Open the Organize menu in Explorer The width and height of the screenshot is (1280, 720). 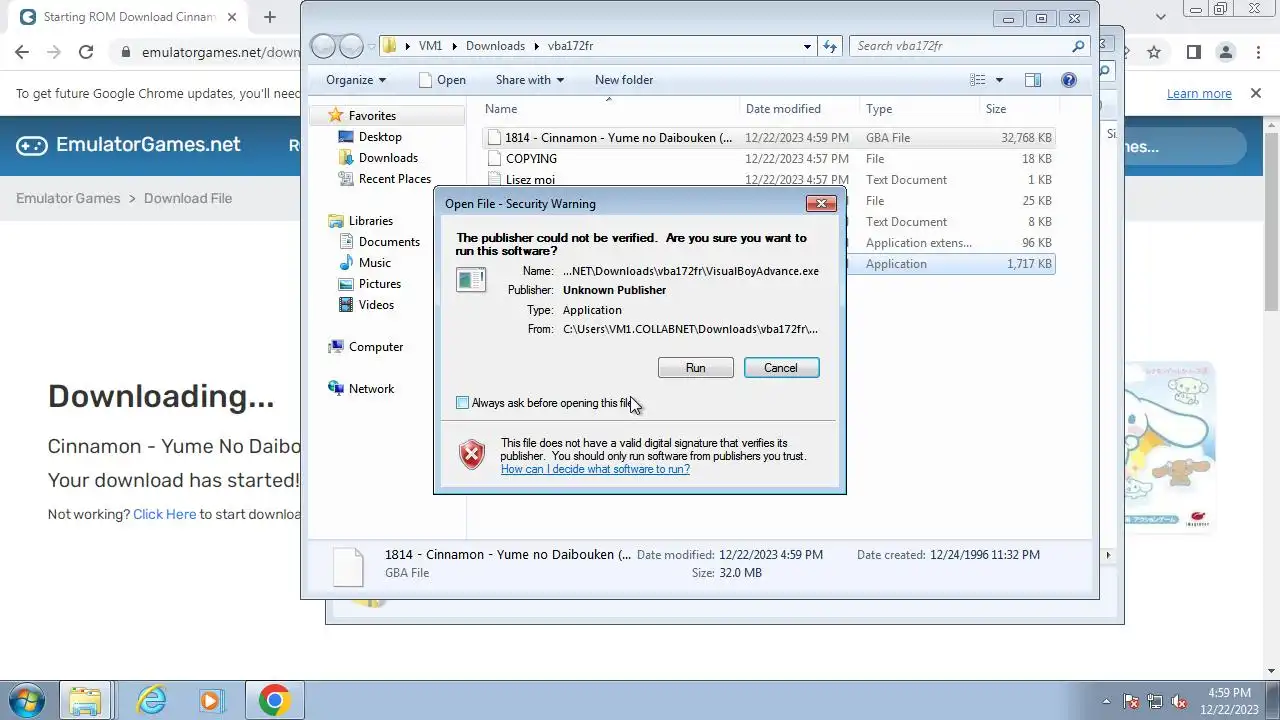356,80
